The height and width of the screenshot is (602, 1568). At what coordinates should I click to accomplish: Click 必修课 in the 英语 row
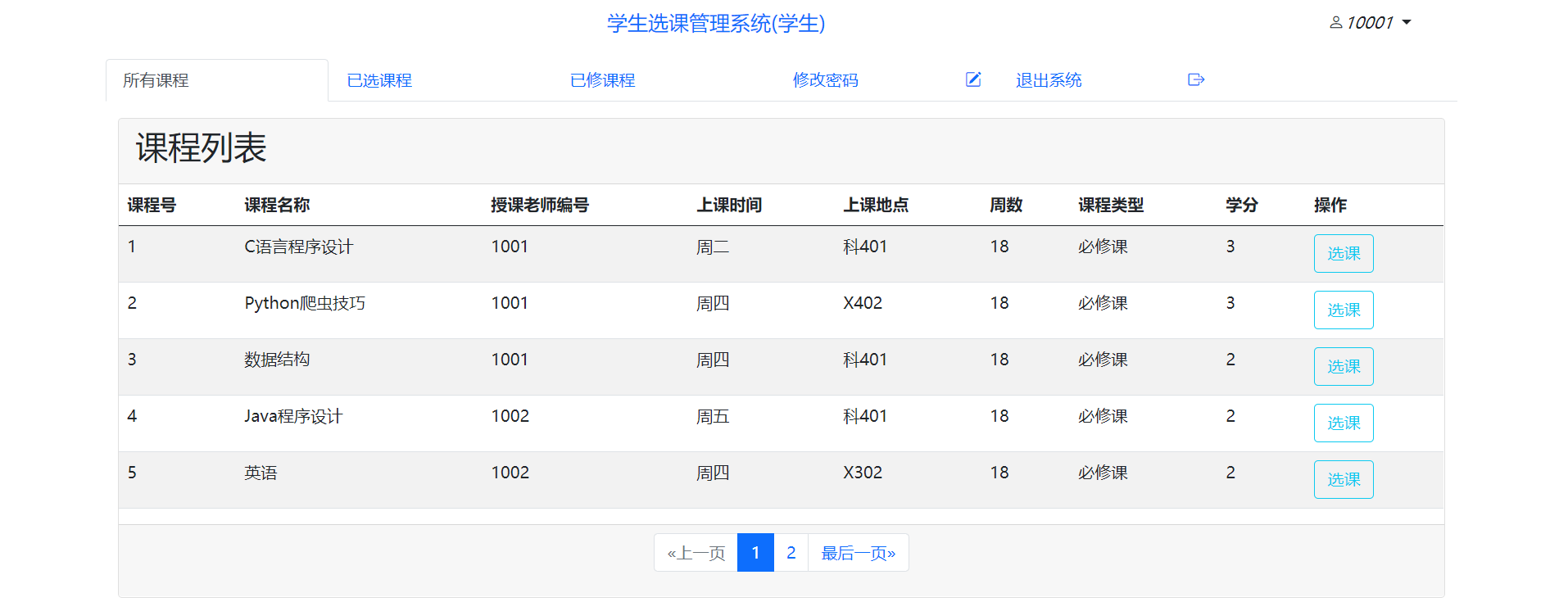click(x=1103, y=473)
